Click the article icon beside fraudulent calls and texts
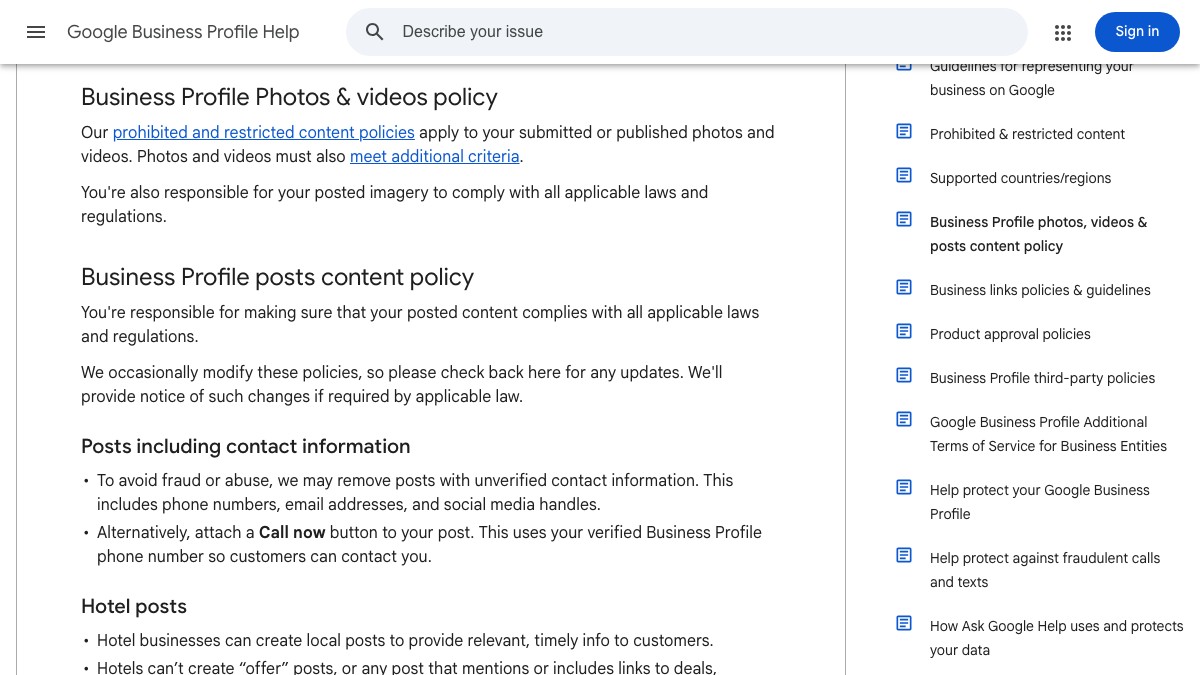 (904, 555)
